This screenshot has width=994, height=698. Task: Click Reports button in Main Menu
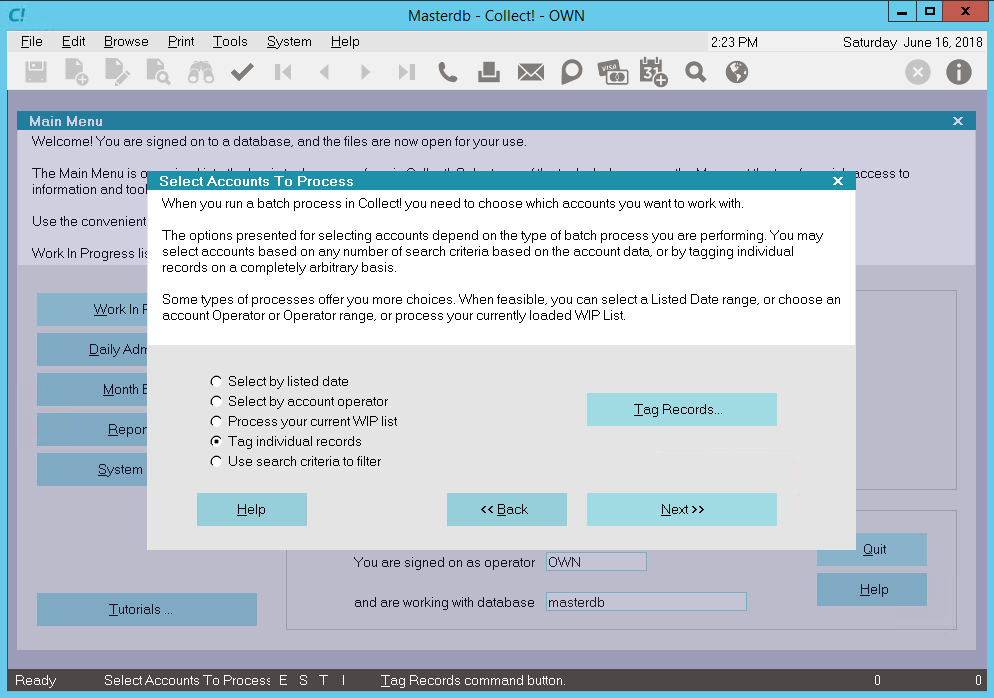92,429
